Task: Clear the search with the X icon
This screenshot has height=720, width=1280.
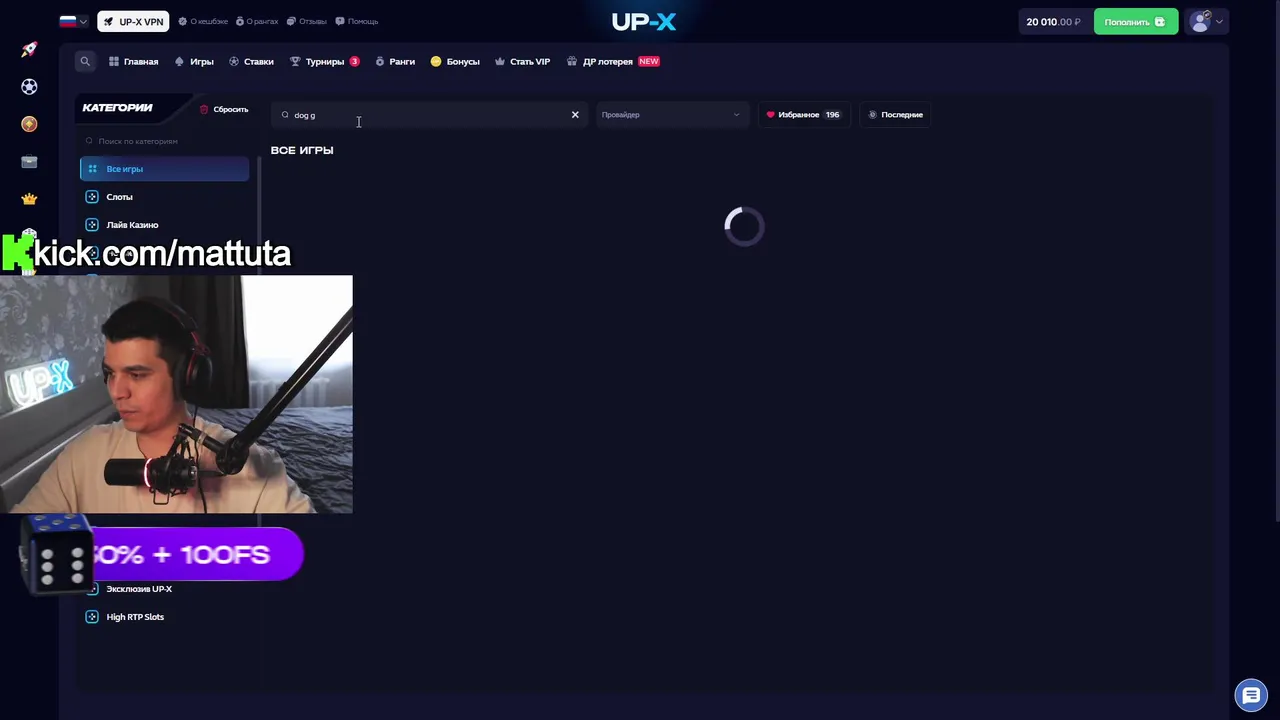Action: tap(575, 115)
